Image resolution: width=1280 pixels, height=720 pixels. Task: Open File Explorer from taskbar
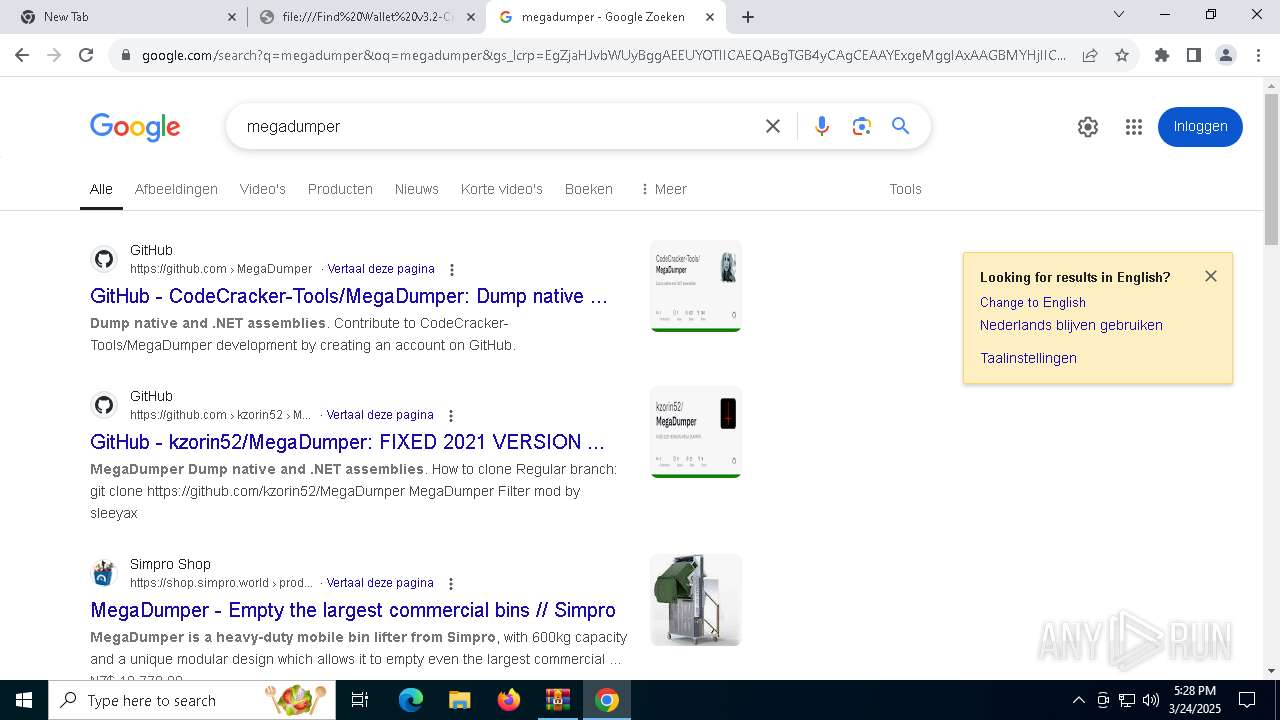[x=459, y=700]
